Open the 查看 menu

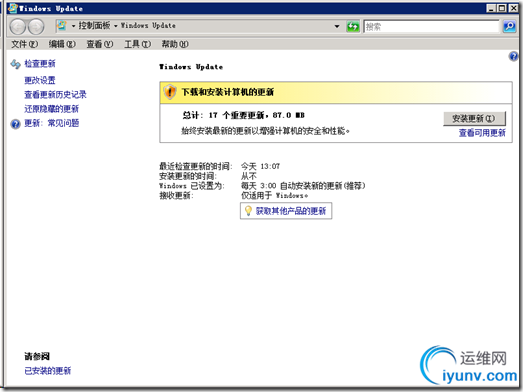(100, 44)
